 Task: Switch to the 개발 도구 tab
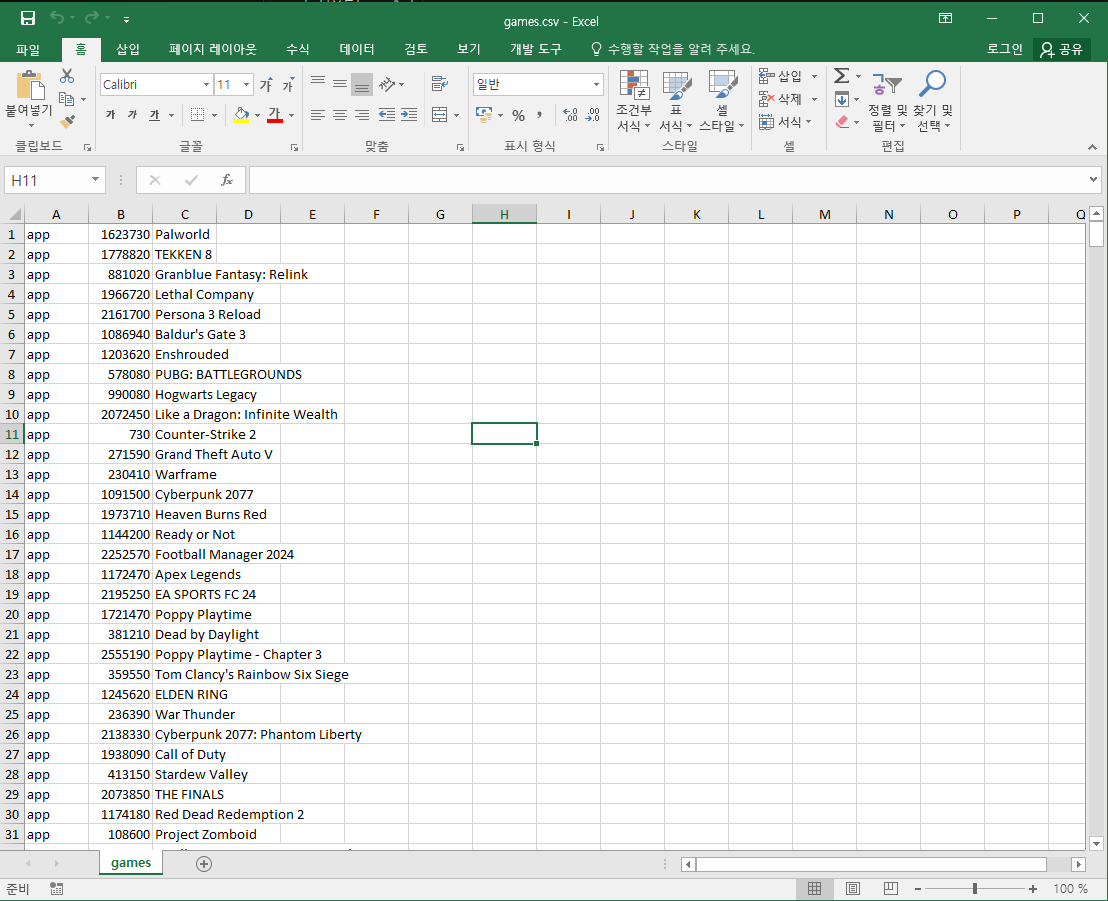tap(536, 49)
